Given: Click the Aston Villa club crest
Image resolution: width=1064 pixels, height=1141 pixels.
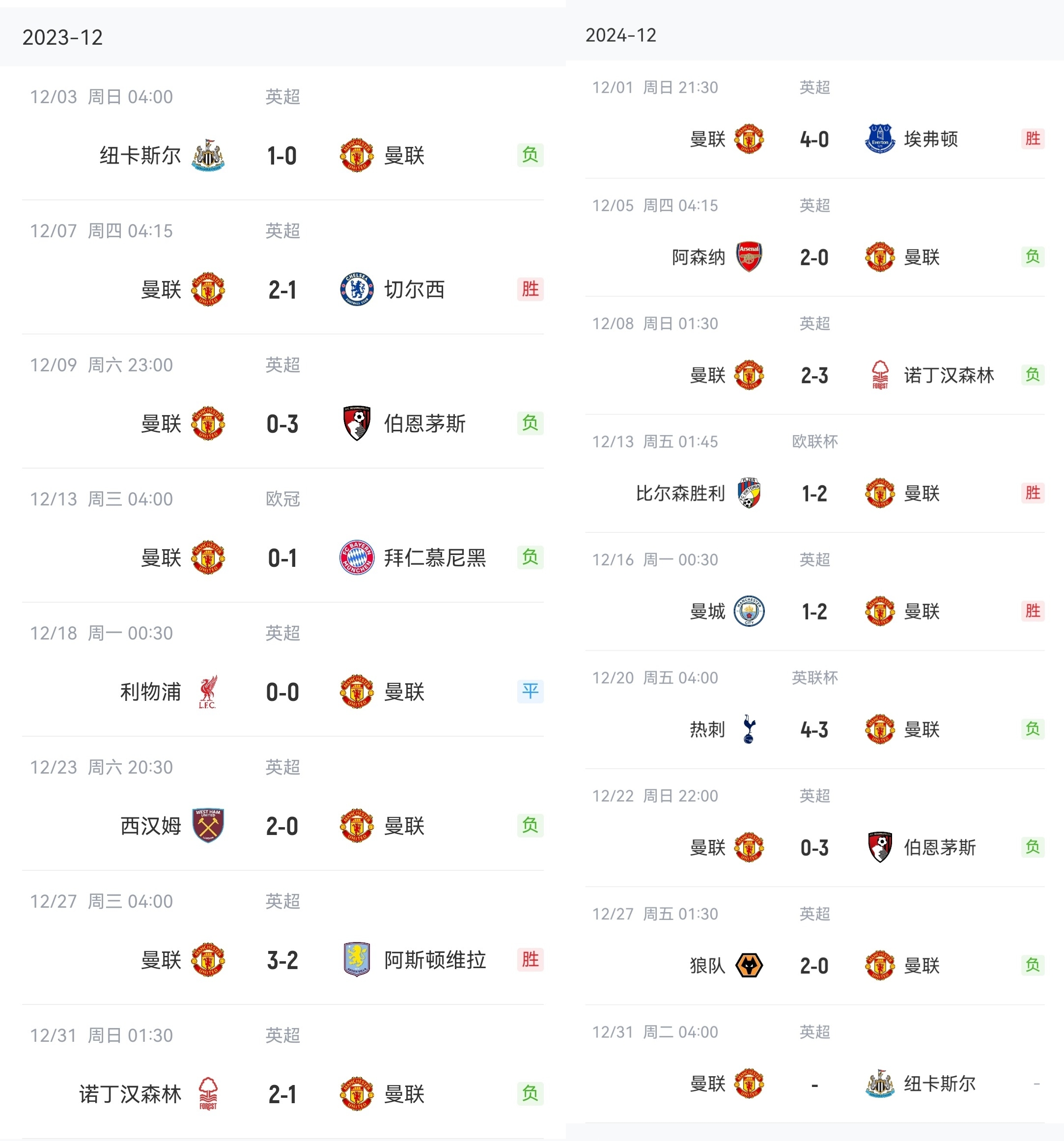Looking at the screenshot, I should point(357,960).
